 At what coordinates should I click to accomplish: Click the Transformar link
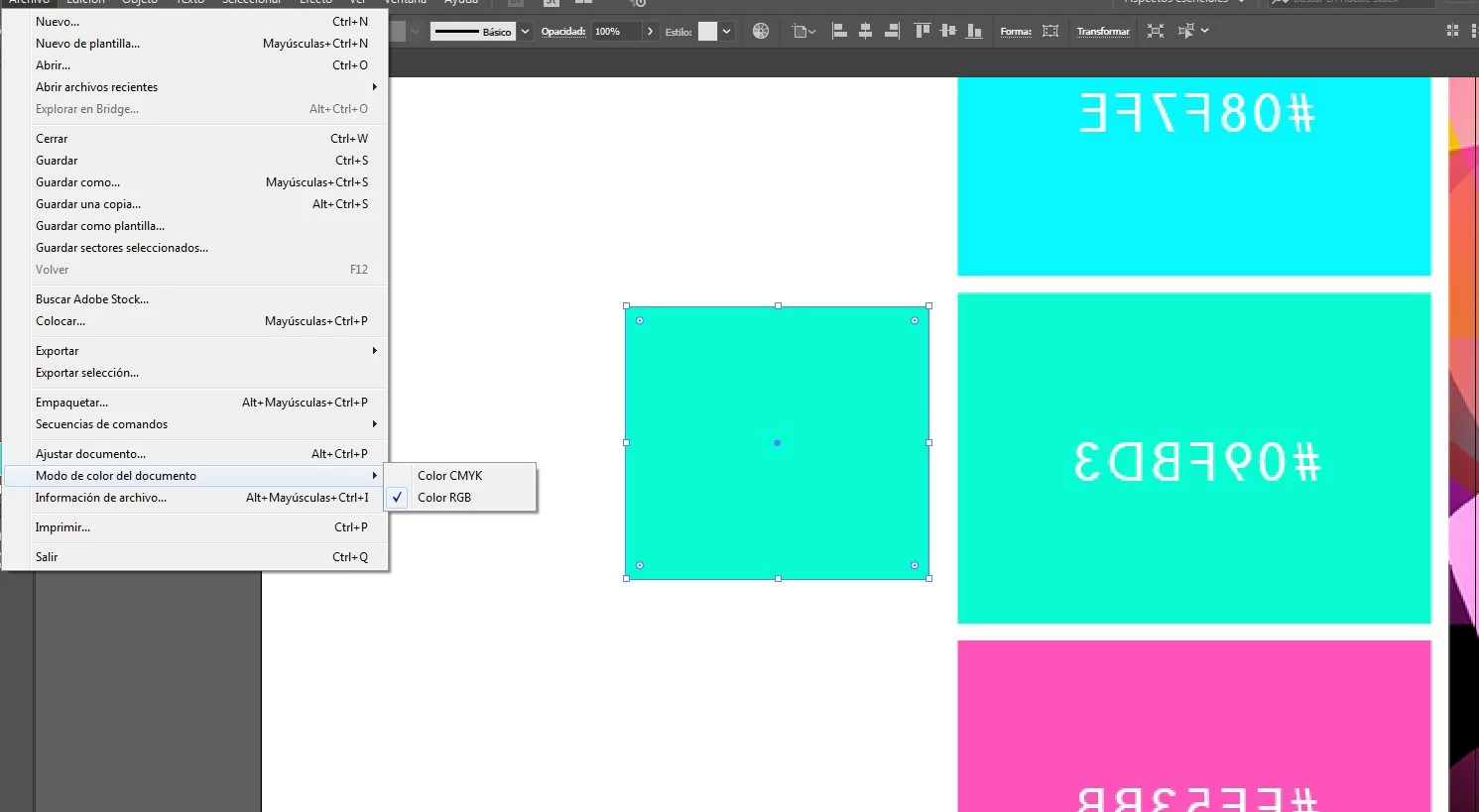[x=1103, y=32]
